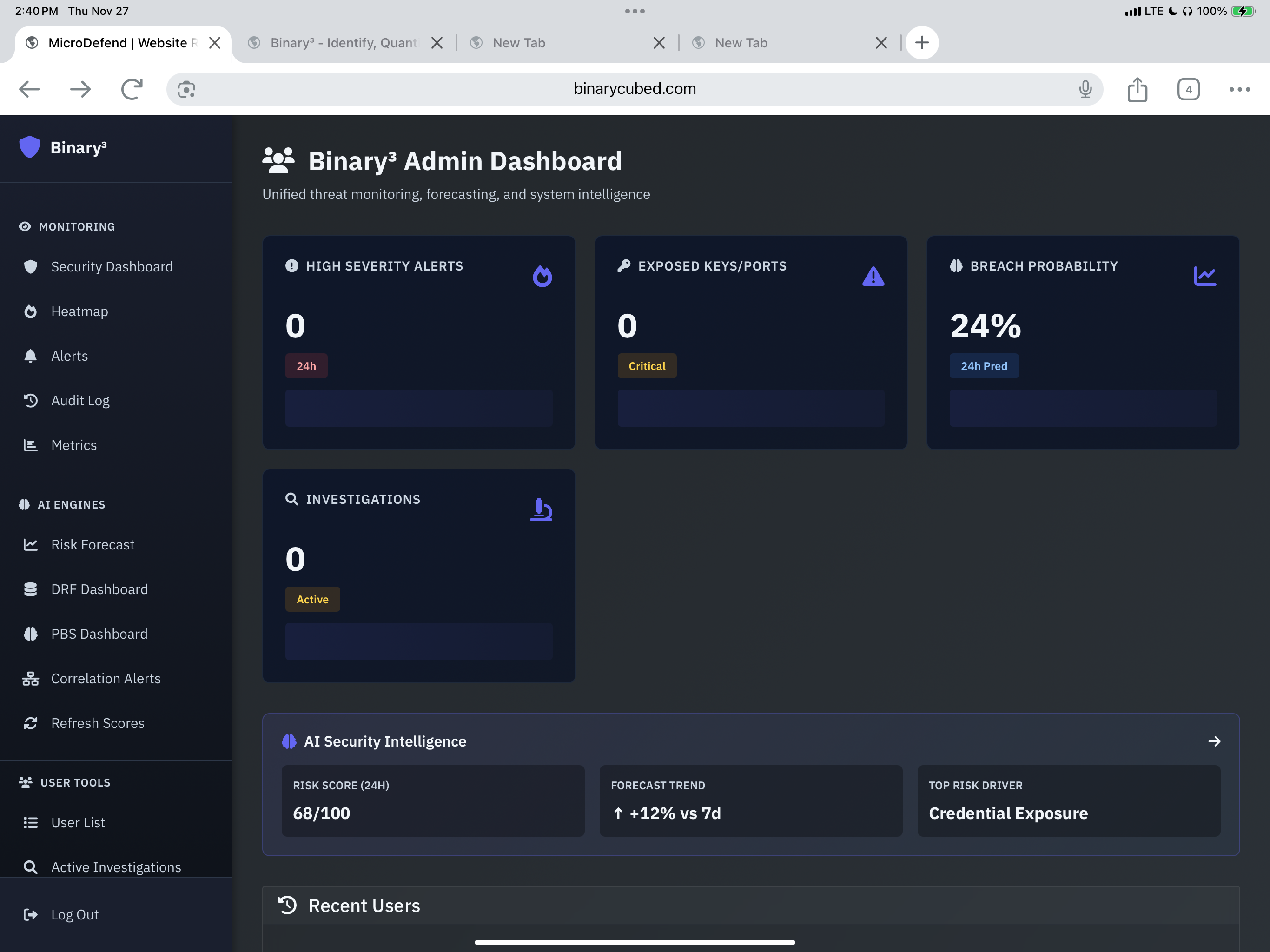Expand AI Security Intelligence via the arrow
The image size is (1270, 952).
point(1215,741)
